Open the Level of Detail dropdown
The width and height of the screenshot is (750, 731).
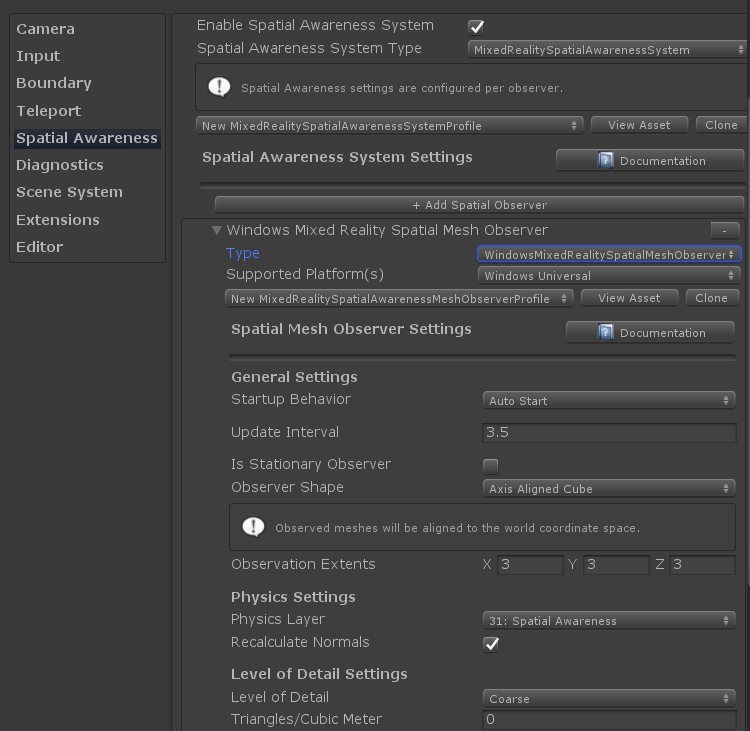pos(609,699)
